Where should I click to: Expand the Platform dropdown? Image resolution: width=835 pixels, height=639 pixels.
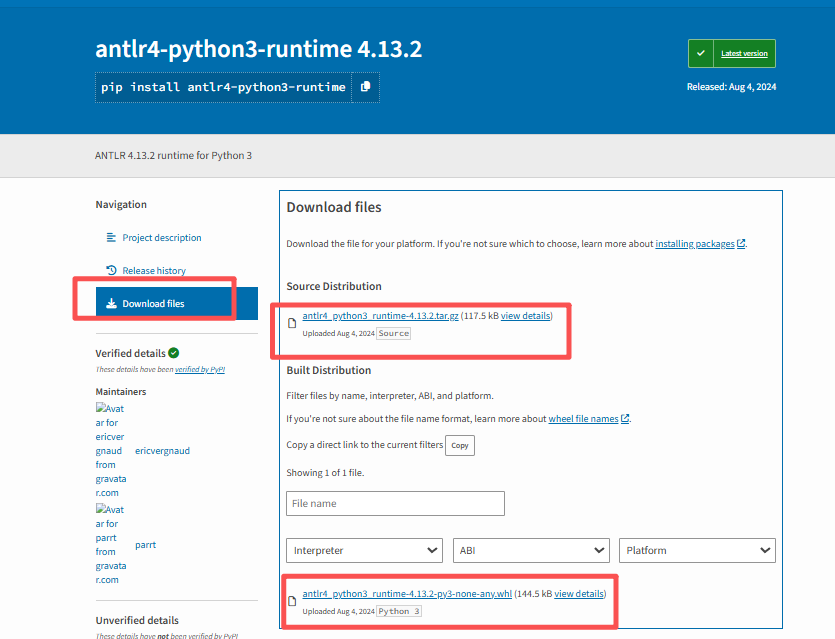point(697,550)
